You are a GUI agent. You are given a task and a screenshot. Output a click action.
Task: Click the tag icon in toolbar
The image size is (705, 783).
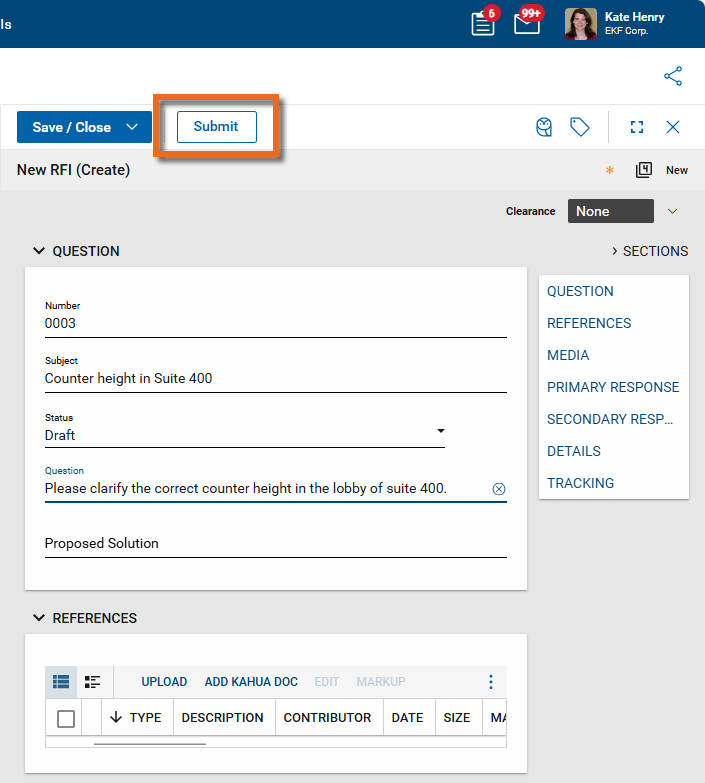click(580, 127)
